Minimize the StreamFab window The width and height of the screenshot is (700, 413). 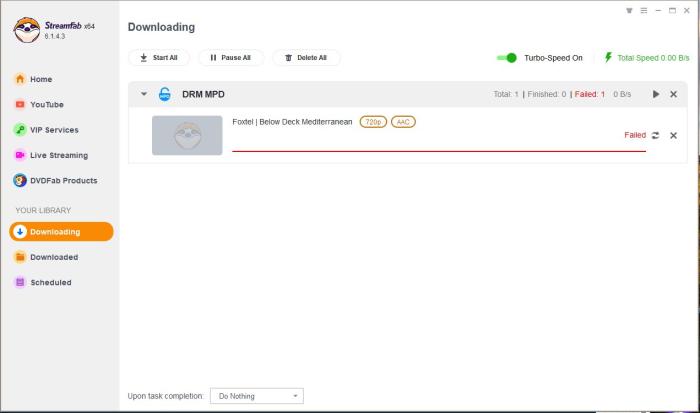[x=658, y=10]
